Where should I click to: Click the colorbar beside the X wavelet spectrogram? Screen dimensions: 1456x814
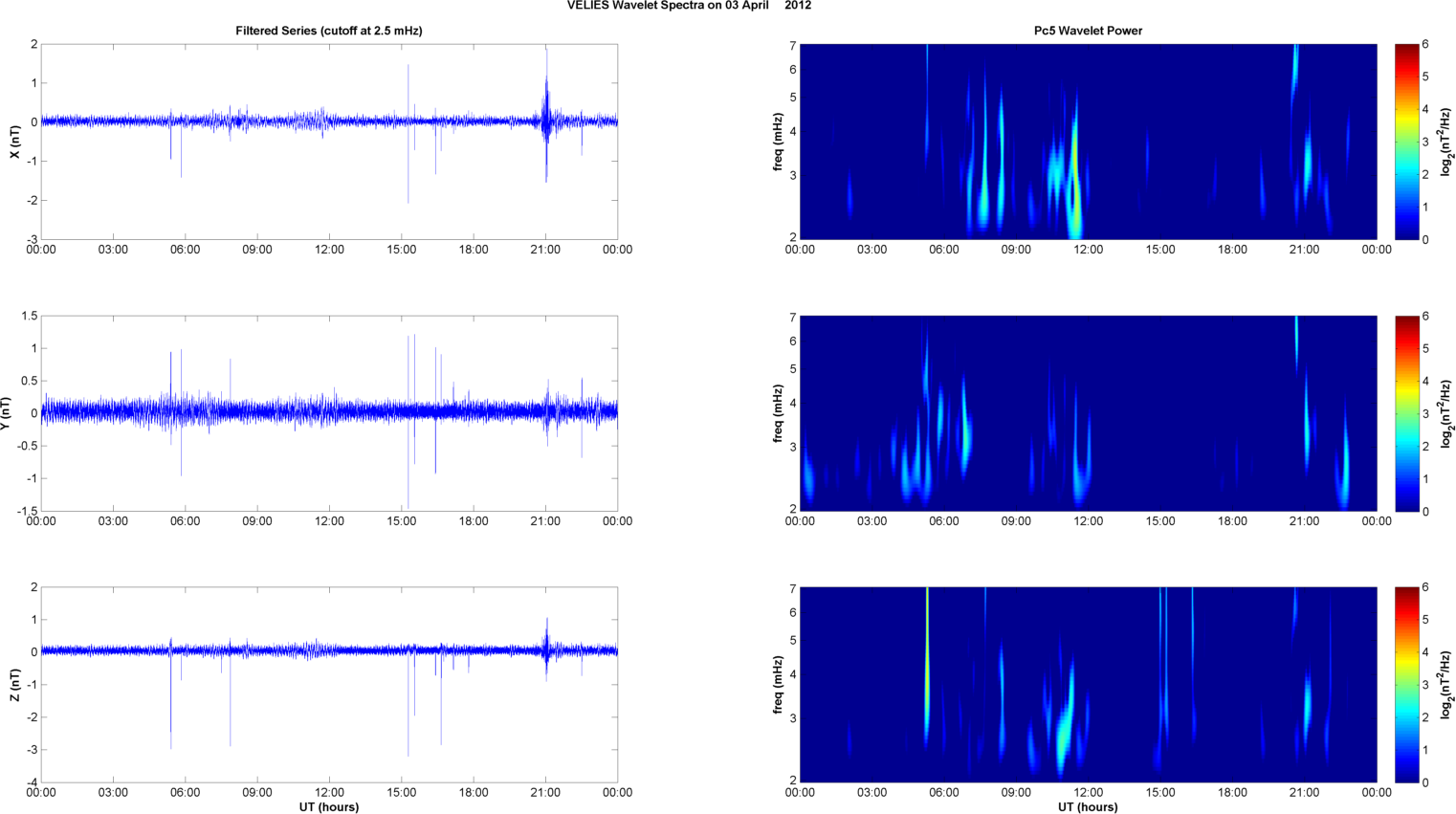(x=1406, y=142)
